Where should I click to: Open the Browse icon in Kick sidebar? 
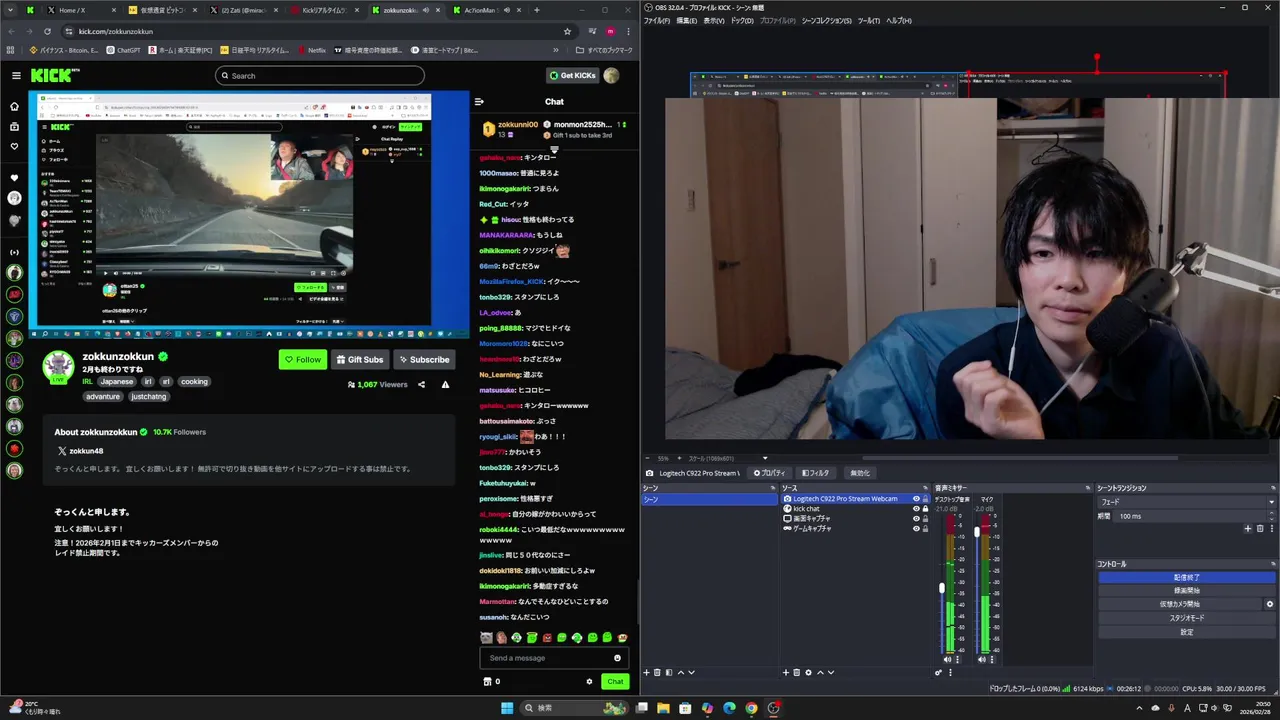pyautogui.click(x=14, y=127)
